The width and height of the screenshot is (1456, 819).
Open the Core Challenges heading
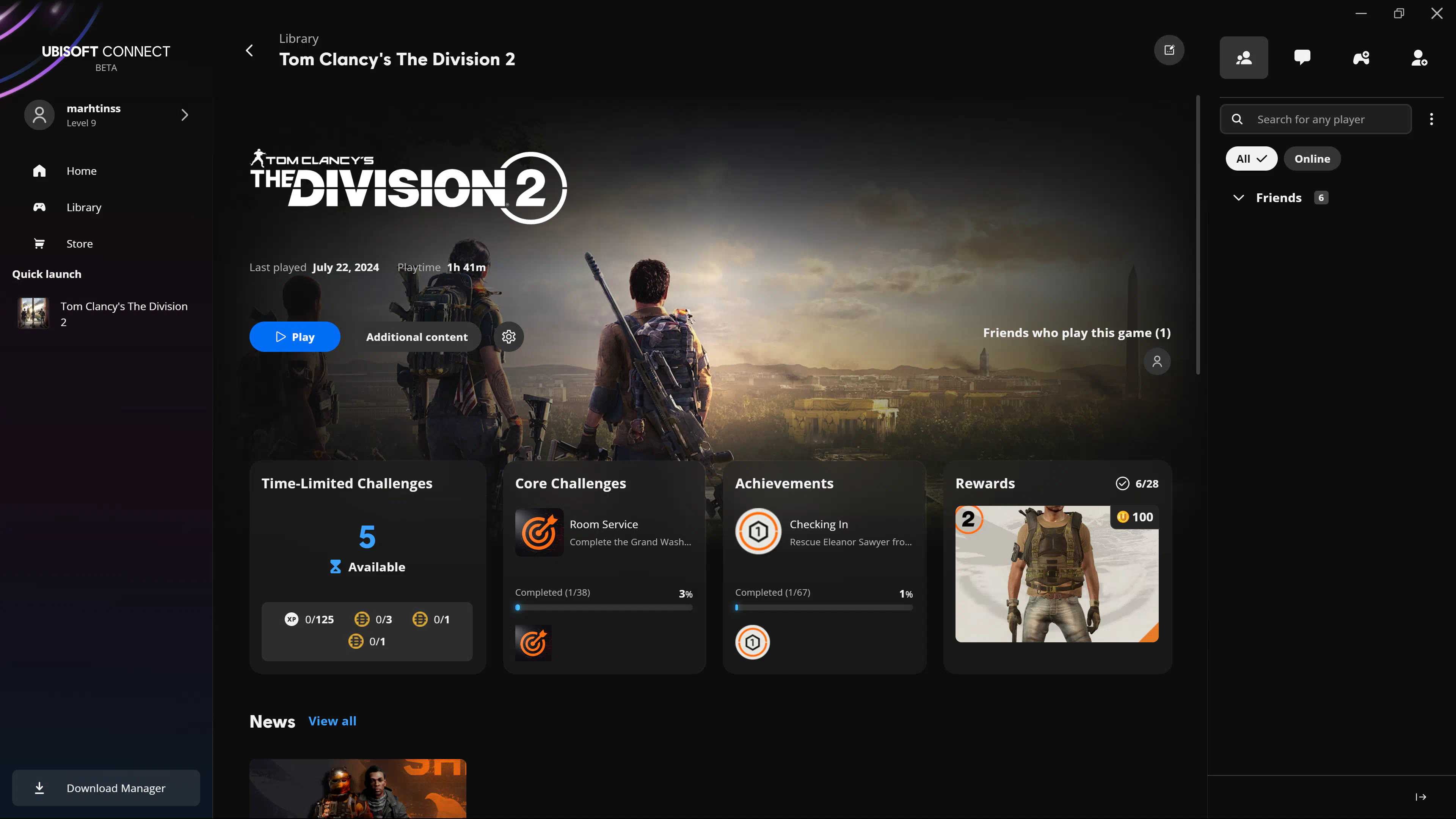pos(570,484)
